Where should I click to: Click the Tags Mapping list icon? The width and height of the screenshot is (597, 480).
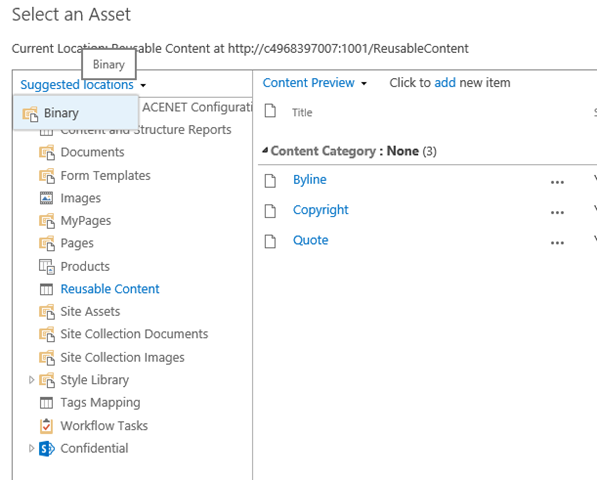[x=46, y=403]
